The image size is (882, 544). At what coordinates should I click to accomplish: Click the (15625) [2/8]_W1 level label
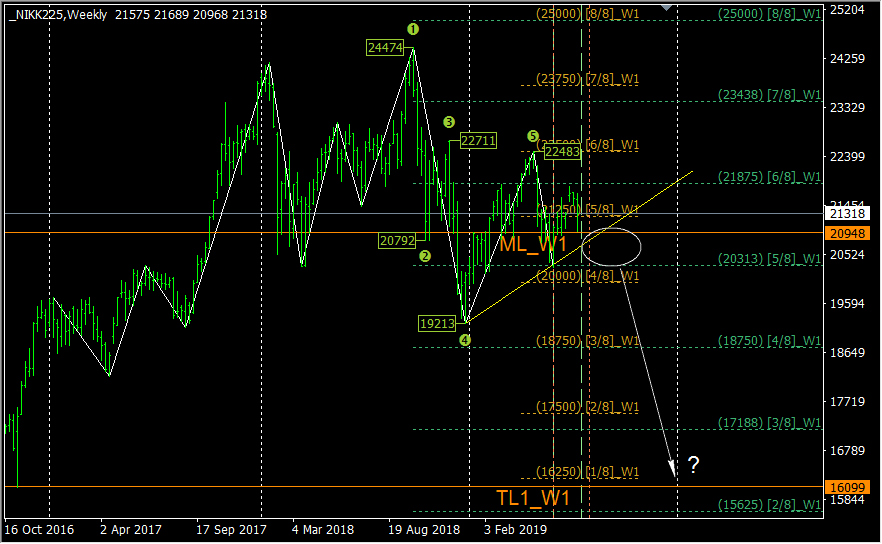770,505
